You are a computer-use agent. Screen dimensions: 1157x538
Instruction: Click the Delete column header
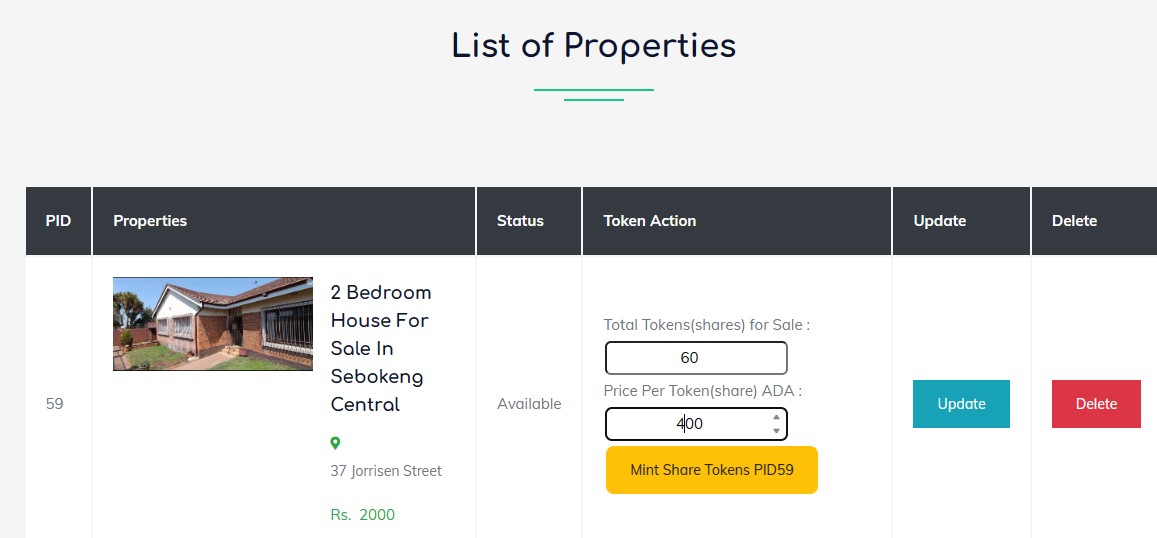(1074, 221)
